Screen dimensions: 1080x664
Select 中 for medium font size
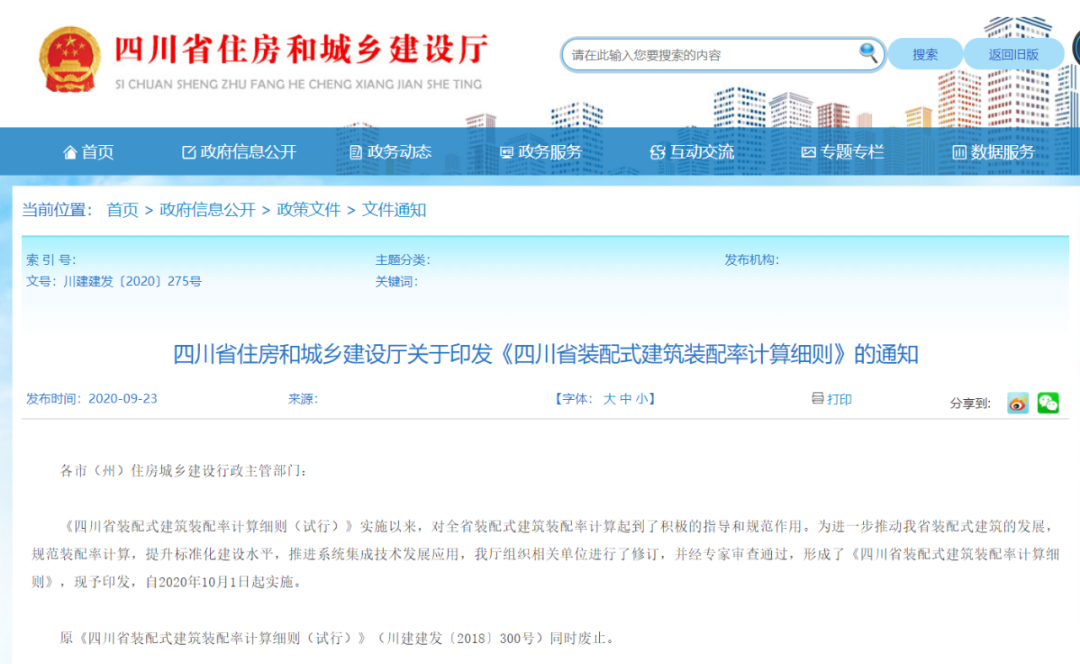627,398
